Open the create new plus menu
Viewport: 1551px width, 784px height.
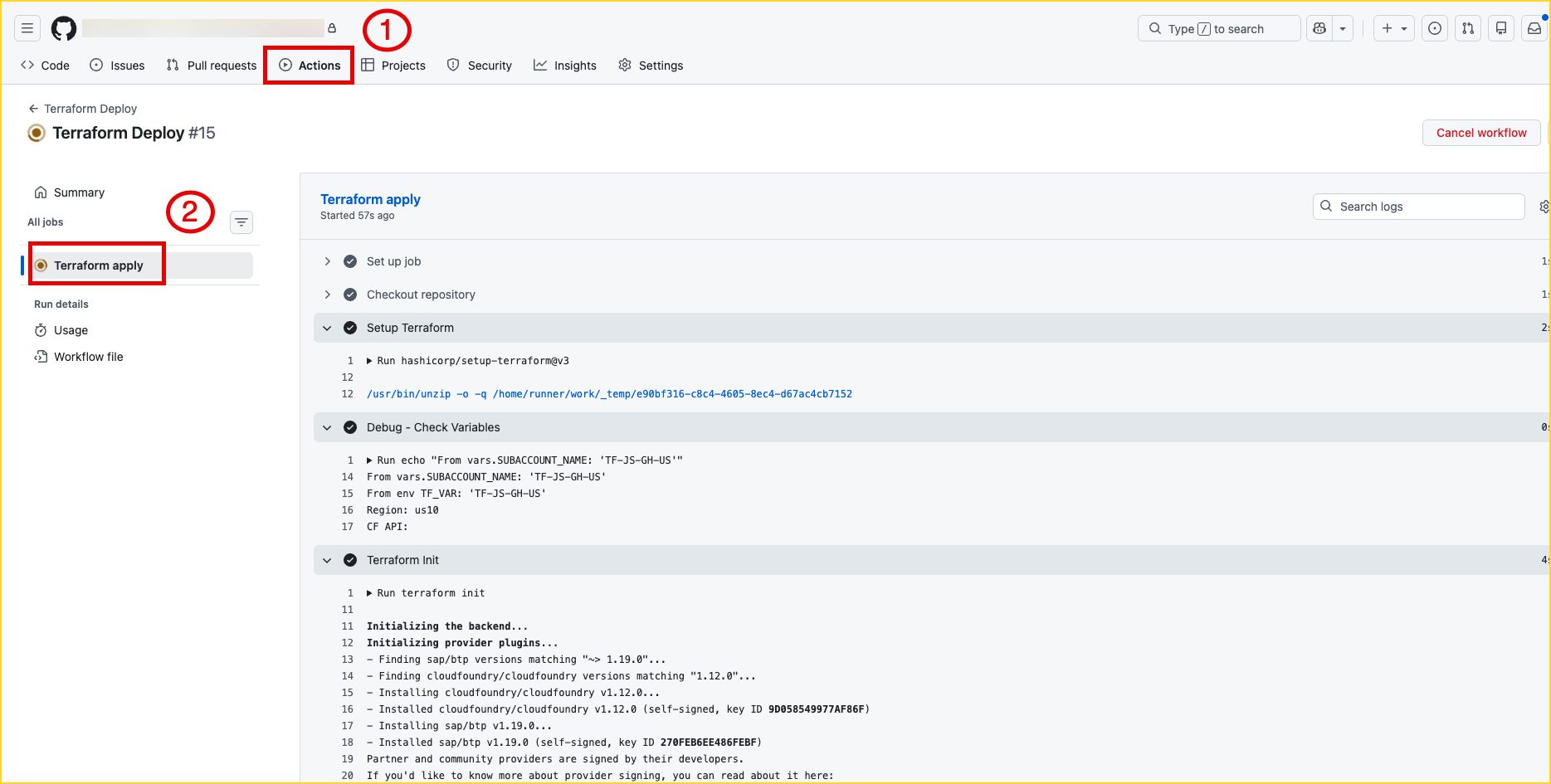(x=1394, y=28)
